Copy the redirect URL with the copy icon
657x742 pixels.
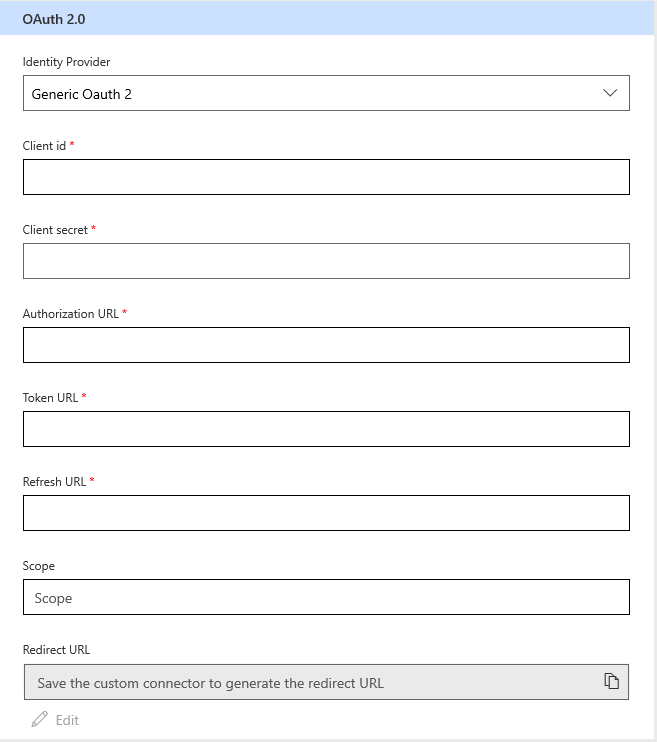pos(611,681)
